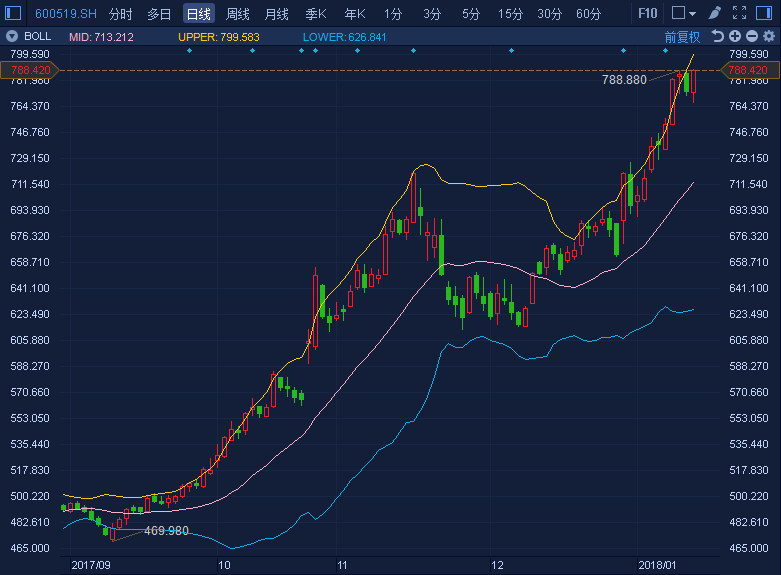This screenshot has height=575, width=781.
Task: Click the MID: 713.212 value
Action: pos(101,37)
